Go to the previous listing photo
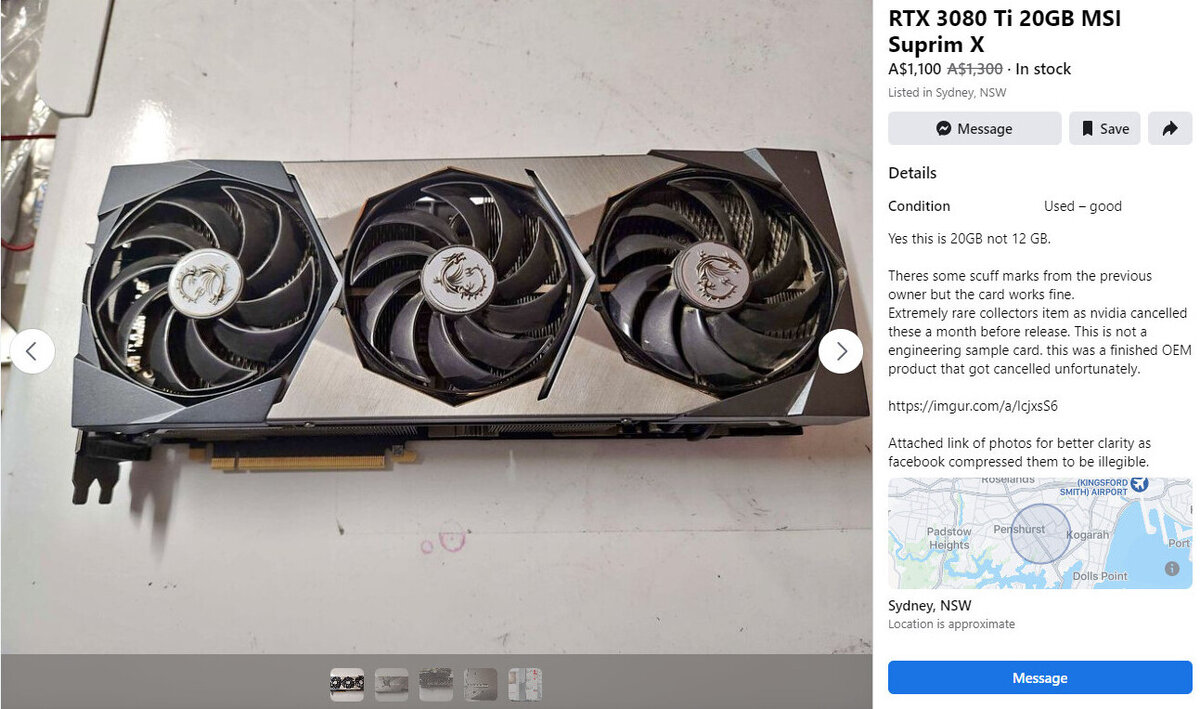The width and height of the screenshot is (1200, 709). [32, 351]
